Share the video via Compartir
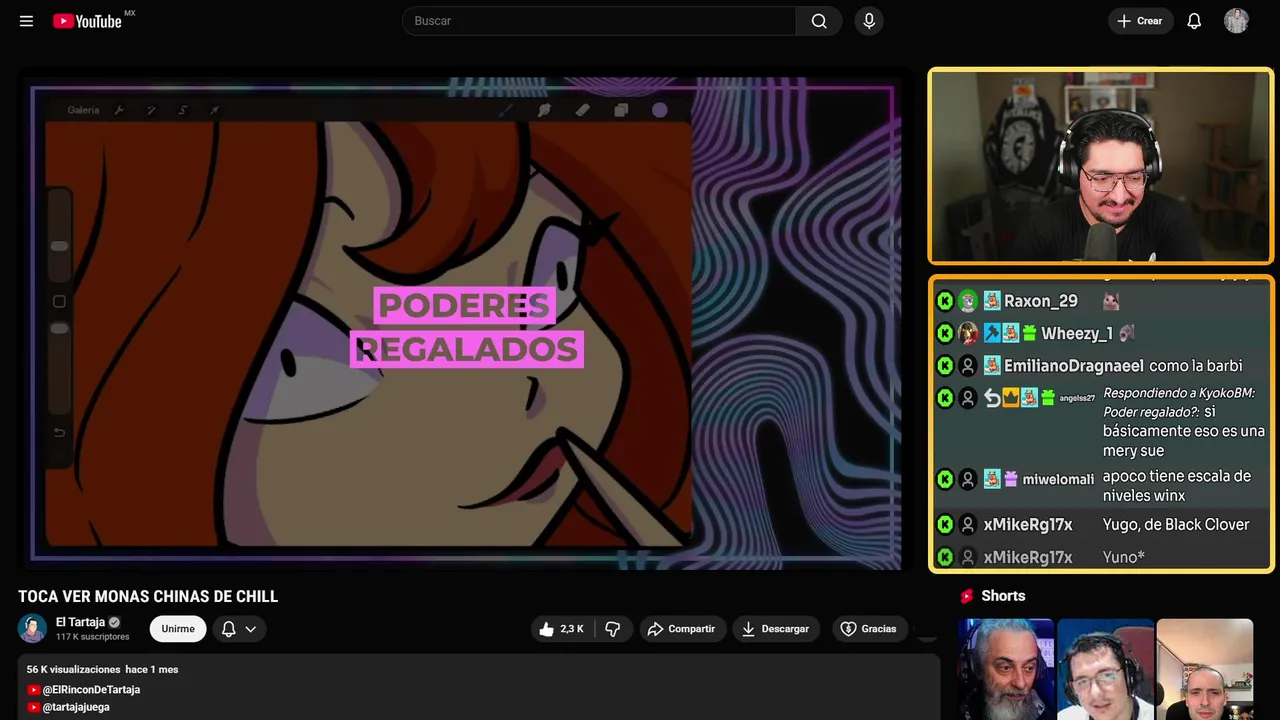Image resolution: width=1280 pixels, height=720 pixels. click(x=681, y=629)
